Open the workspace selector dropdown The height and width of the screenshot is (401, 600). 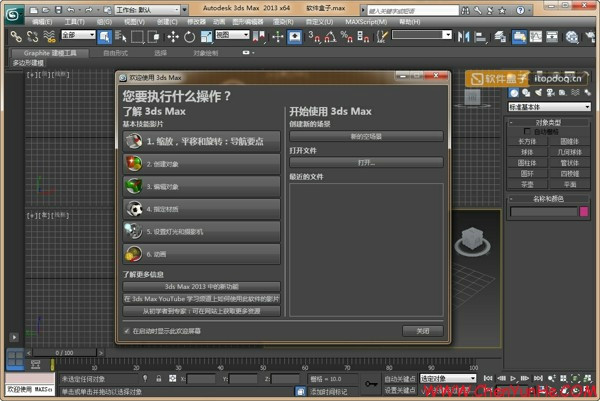(x=147, y=10)
